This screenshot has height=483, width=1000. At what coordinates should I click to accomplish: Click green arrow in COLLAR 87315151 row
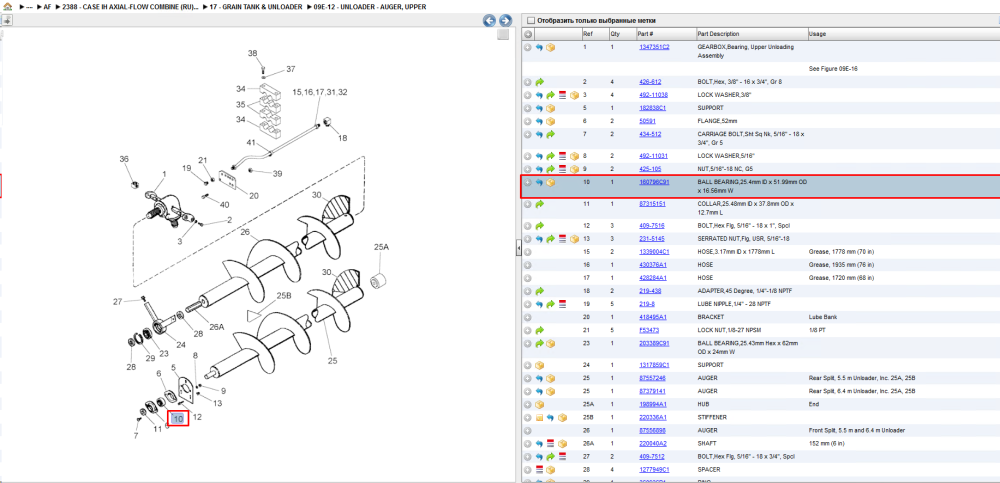click(x=540, y=204)
